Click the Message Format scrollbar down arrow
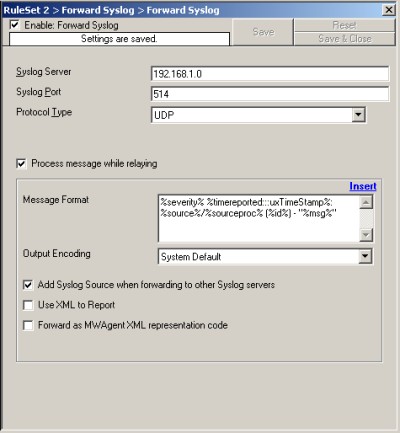Screen dimensions: 400x433 [366, 235]
